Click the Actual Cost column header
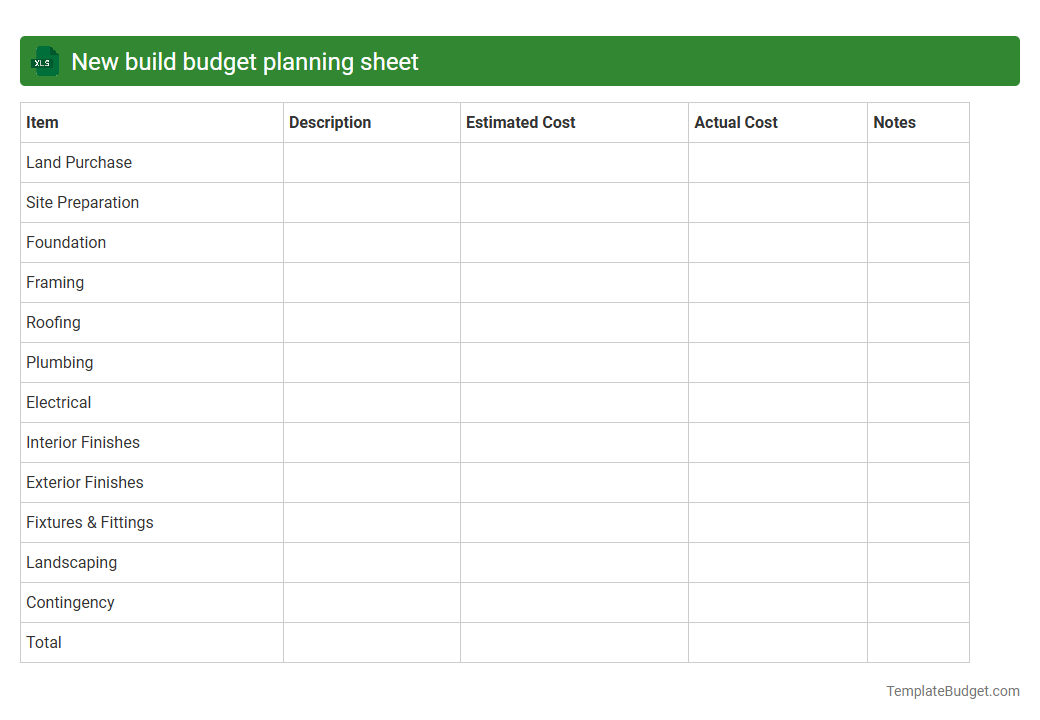The image size is (1040, 720). pyautogui.click(x=736, y=122)
